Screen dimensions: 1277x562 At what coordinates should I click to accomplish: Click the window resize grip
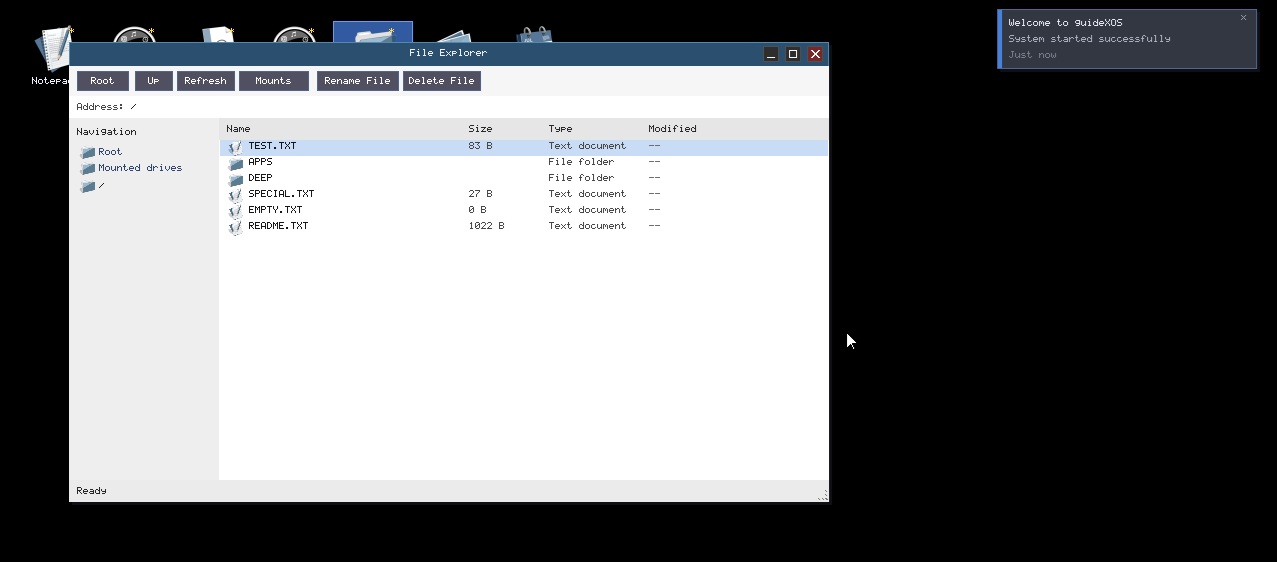coord(823,496)
